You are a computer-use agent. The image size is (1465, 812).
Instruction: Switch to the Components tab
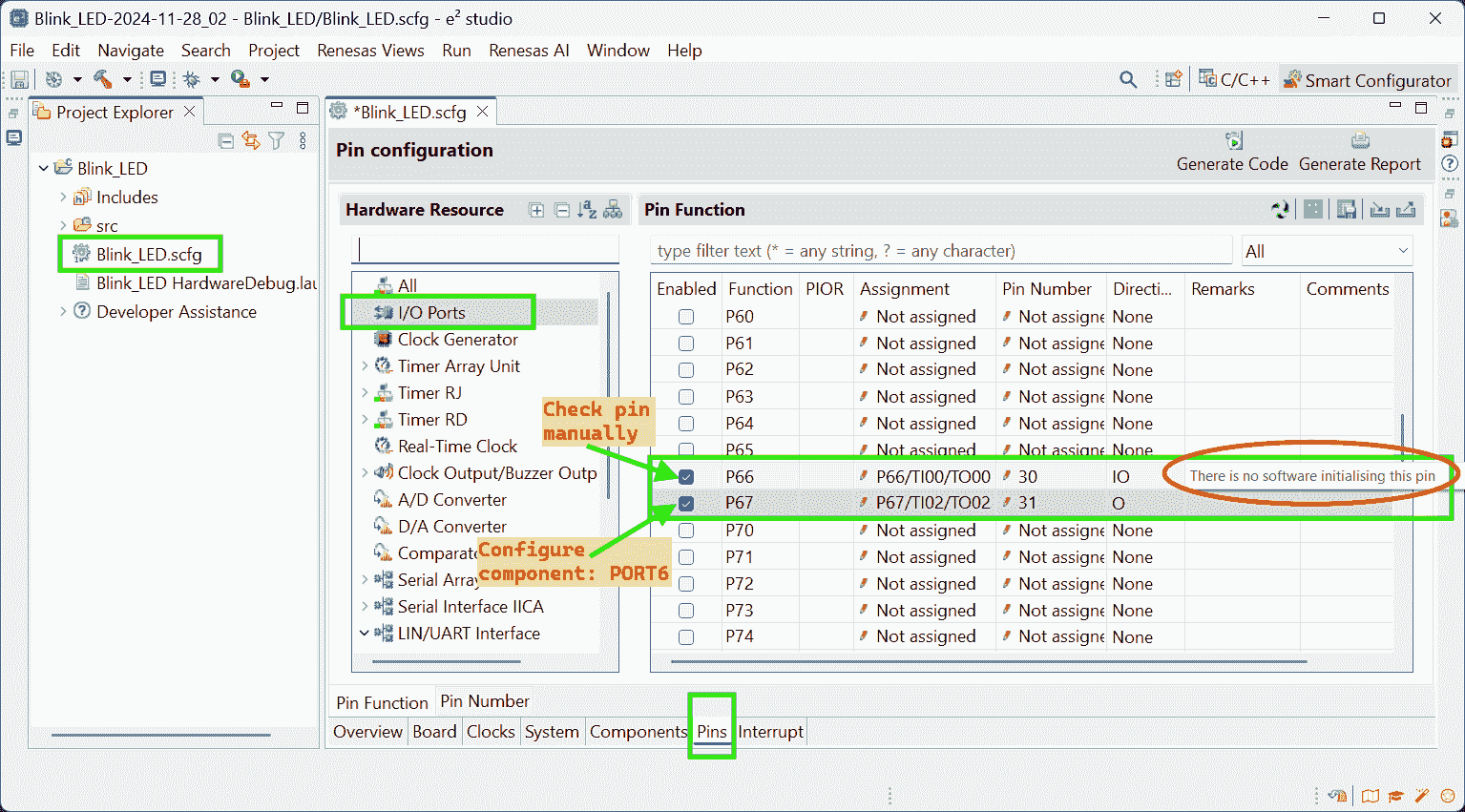coord(638,732)
